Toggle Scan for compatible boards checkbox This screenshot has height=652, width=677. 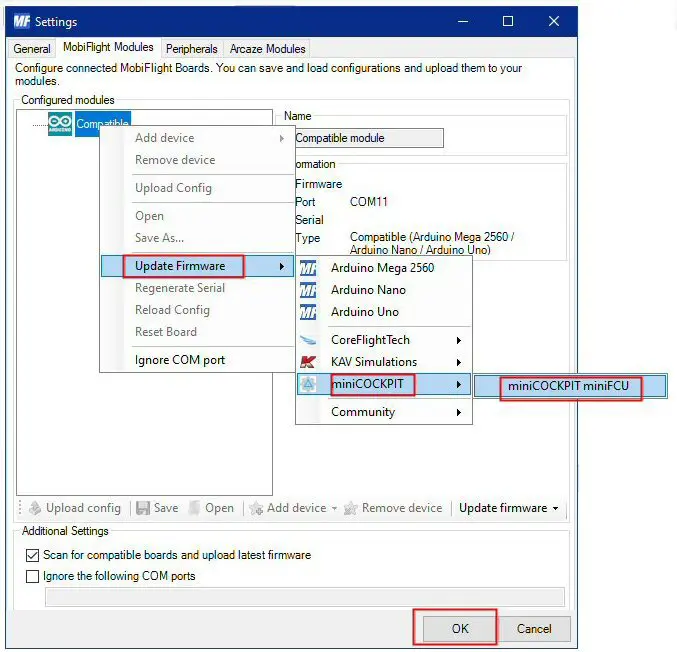(x=32, y=555)
